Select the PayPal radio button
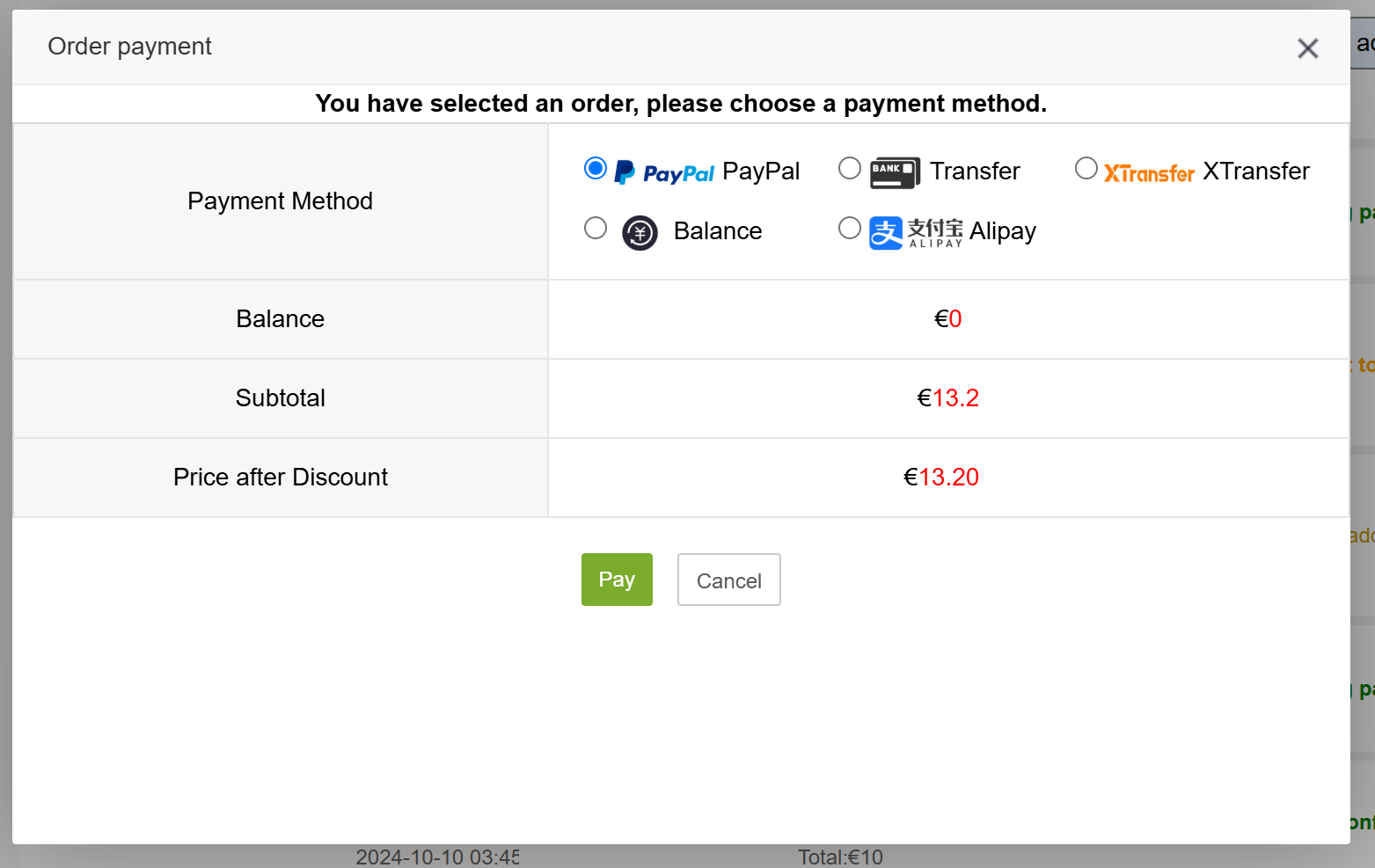The width and height of the screenshot is (1375, 868). [596, 168]
